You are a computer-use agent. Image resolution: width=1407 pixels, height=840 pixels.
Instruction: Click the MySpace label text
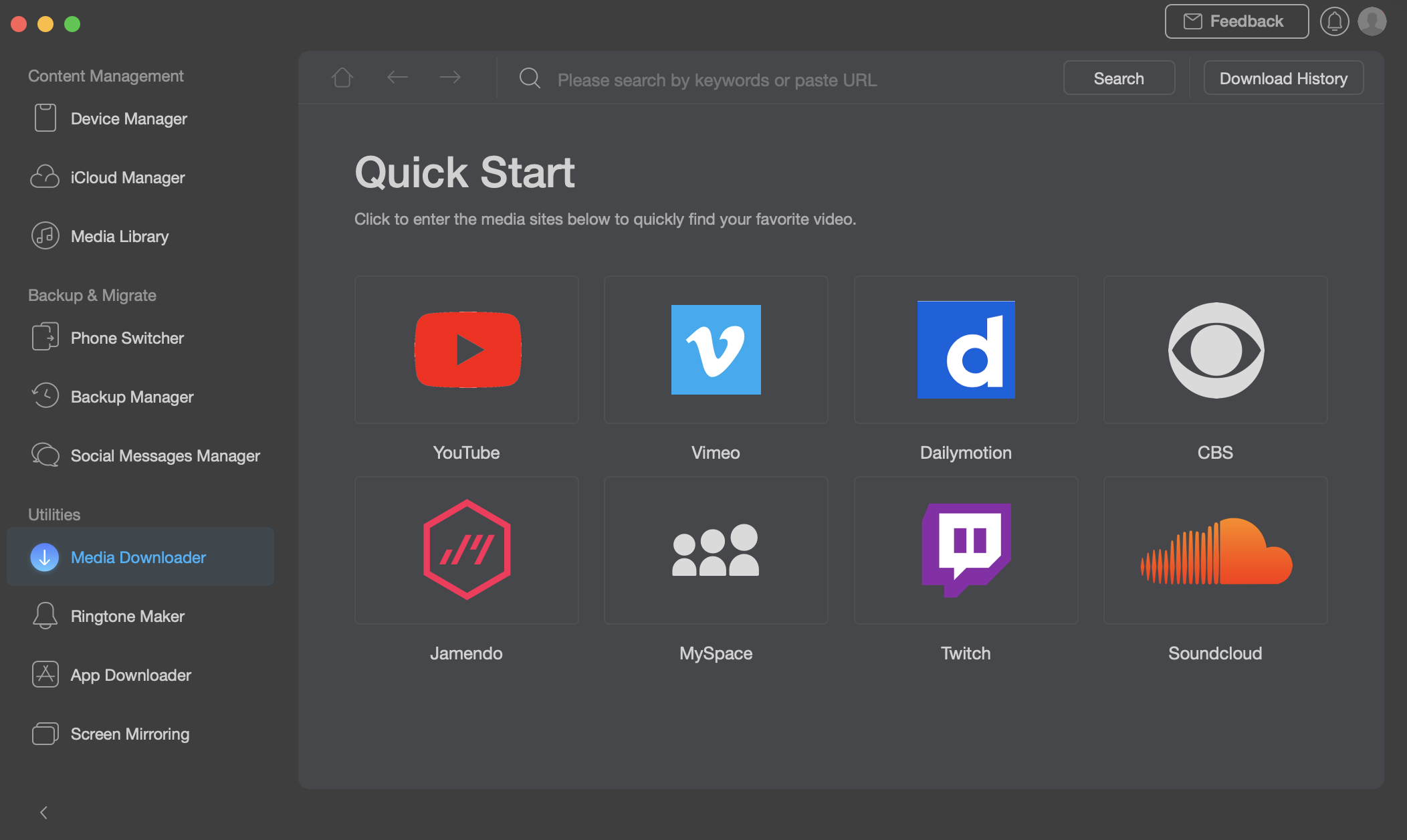click(716, 653)
